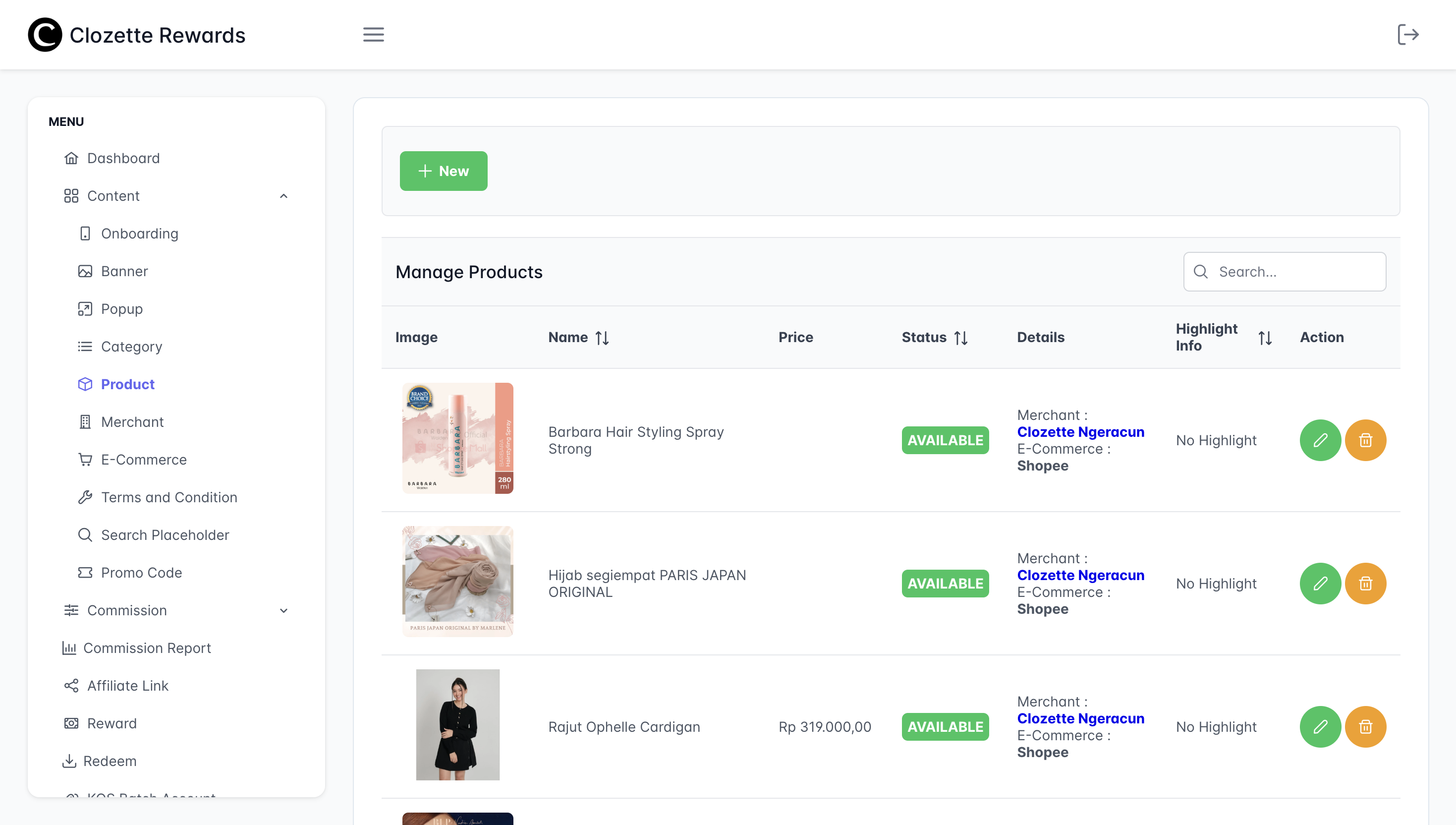
Task: Open the Affiliate Link page
Action: (127, 686)
